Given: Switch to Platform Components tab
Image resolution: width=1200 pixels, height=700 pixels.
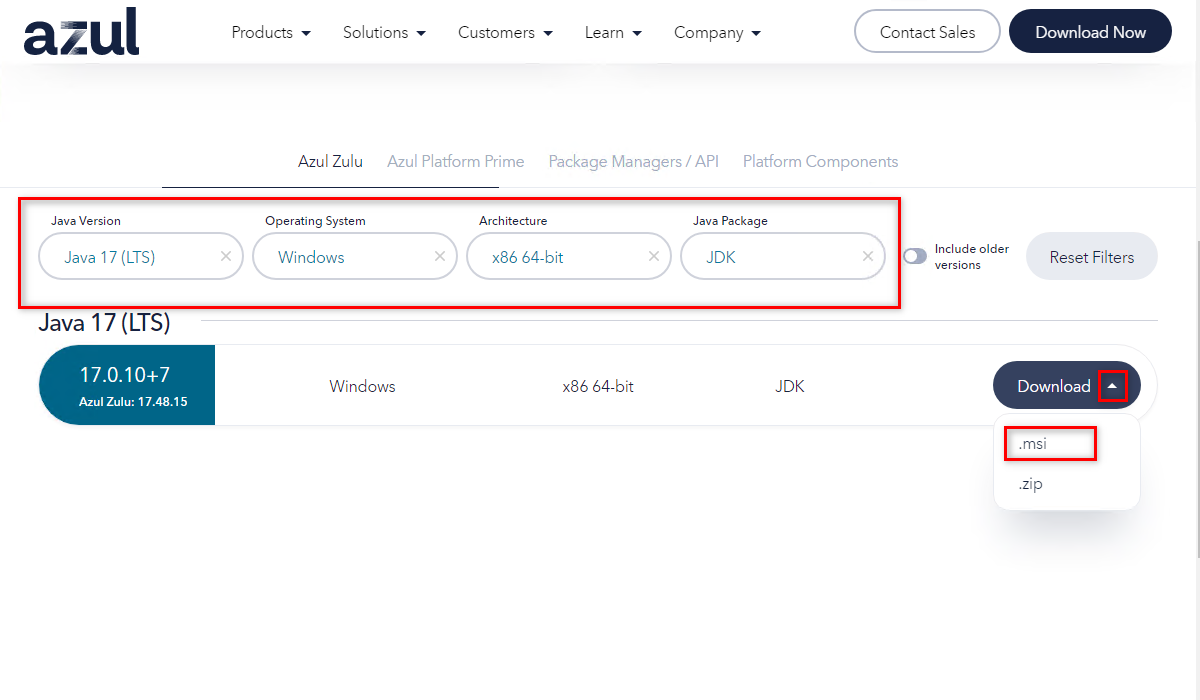Looking at the screenshot, I should point(820,161).
